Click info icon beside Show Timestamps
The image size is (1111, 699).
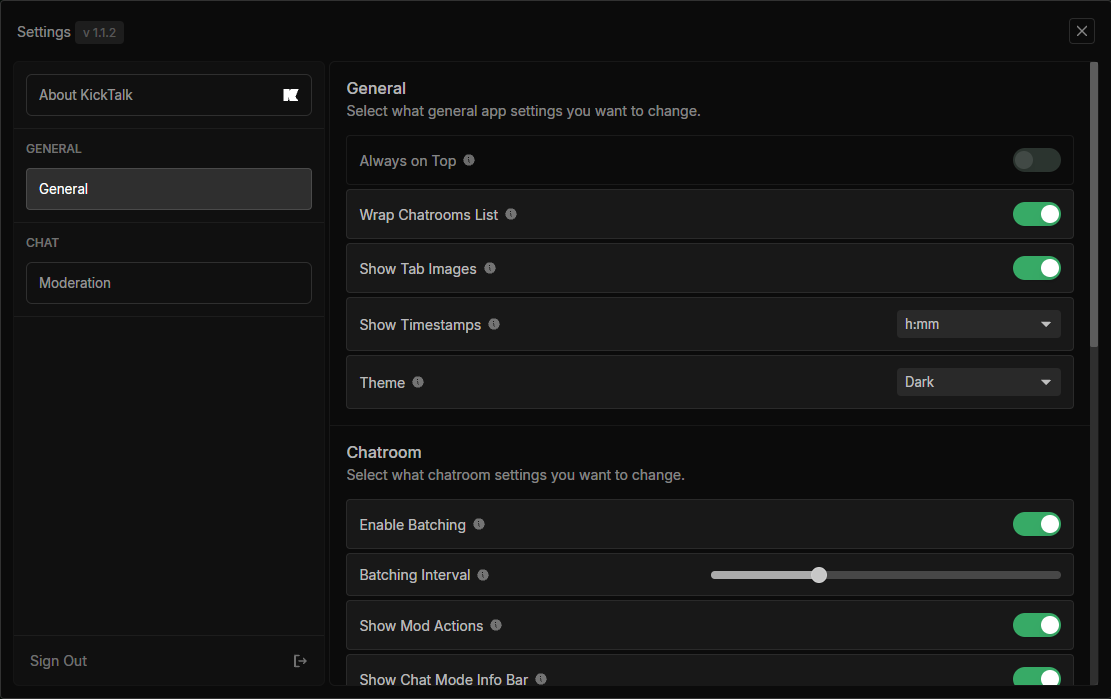pos(494,324)
